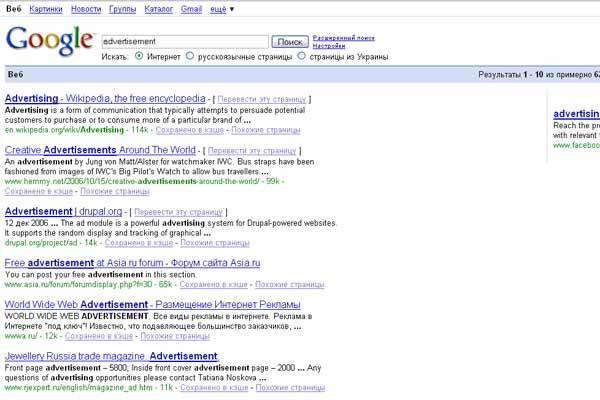
Task: Expand the ещё dropdown in top navigation
Action: 222,9
